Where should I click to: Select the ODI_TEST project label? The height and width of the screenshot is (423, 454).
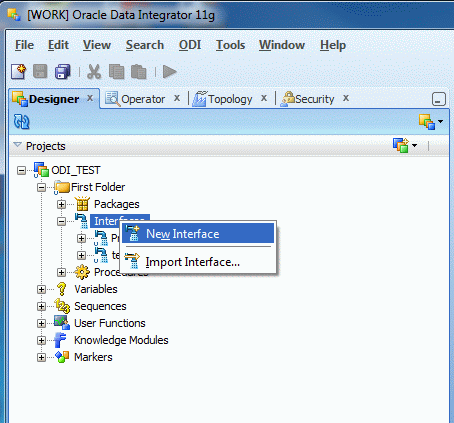(76, 170)
